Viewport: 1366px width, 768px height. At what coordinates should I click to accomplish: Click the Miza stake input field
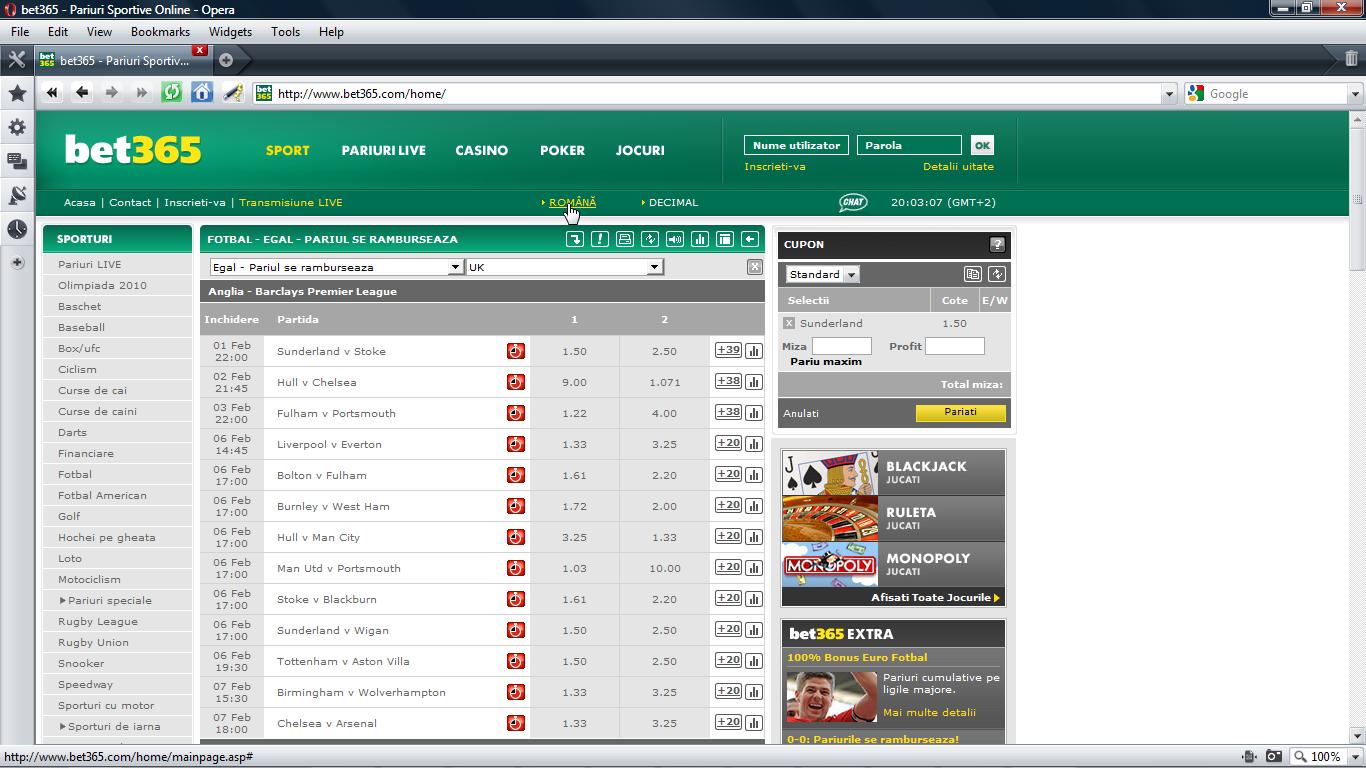pyautogui.click(x=841, y=346)
